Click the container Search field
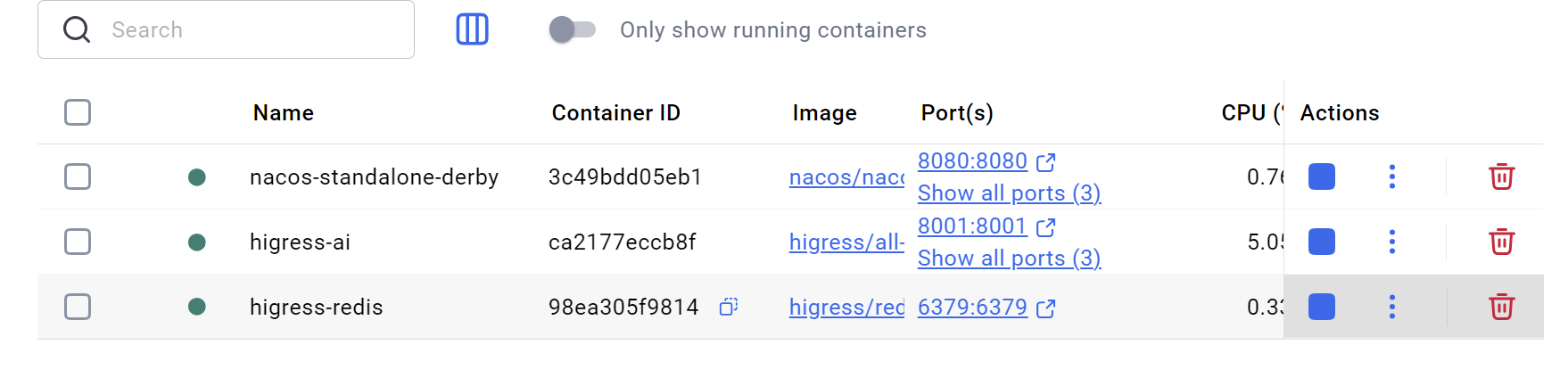 pos(250,29)
